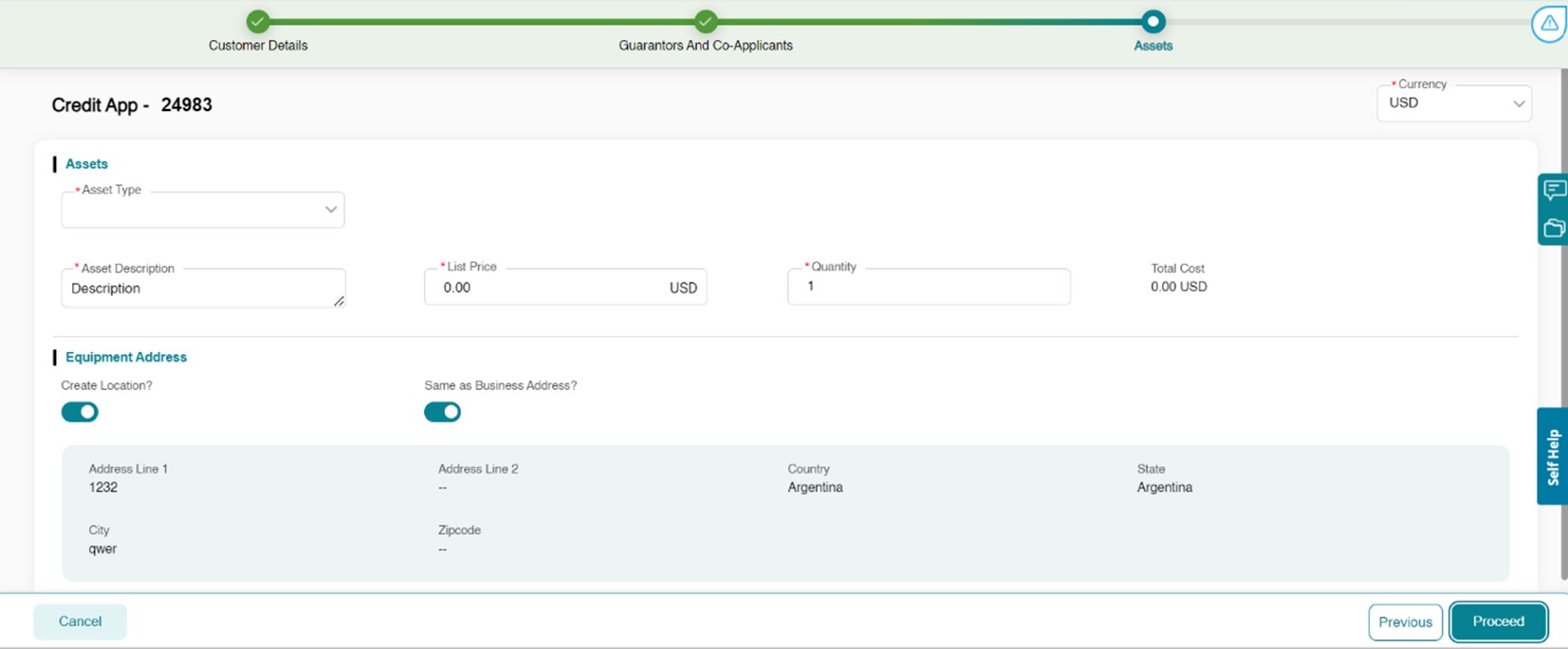1568x649 pixels.
Task: Open the documents folder side icon
Action: click(x=1554, y=229)
